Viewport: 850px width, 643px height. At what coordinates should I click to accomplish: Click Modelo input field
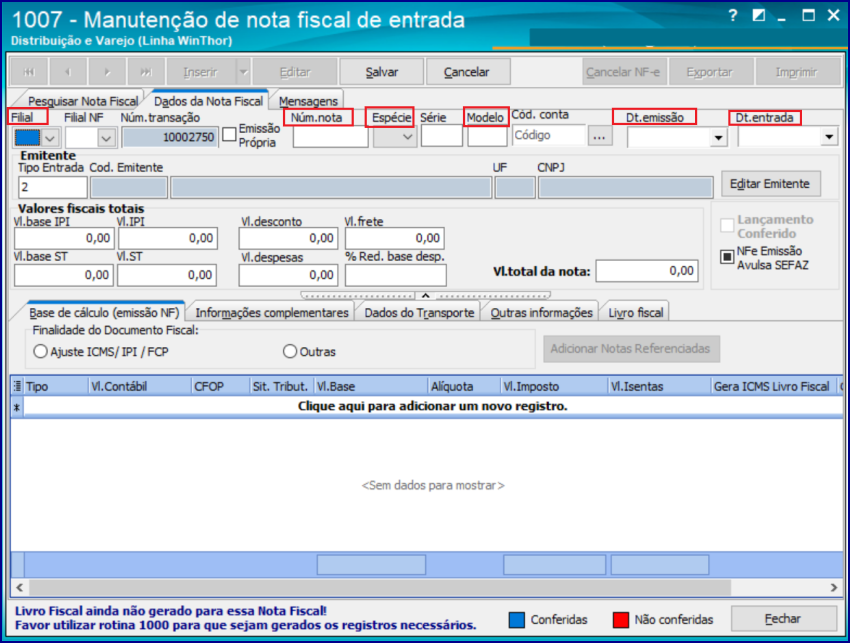click(x=487, y=136)
